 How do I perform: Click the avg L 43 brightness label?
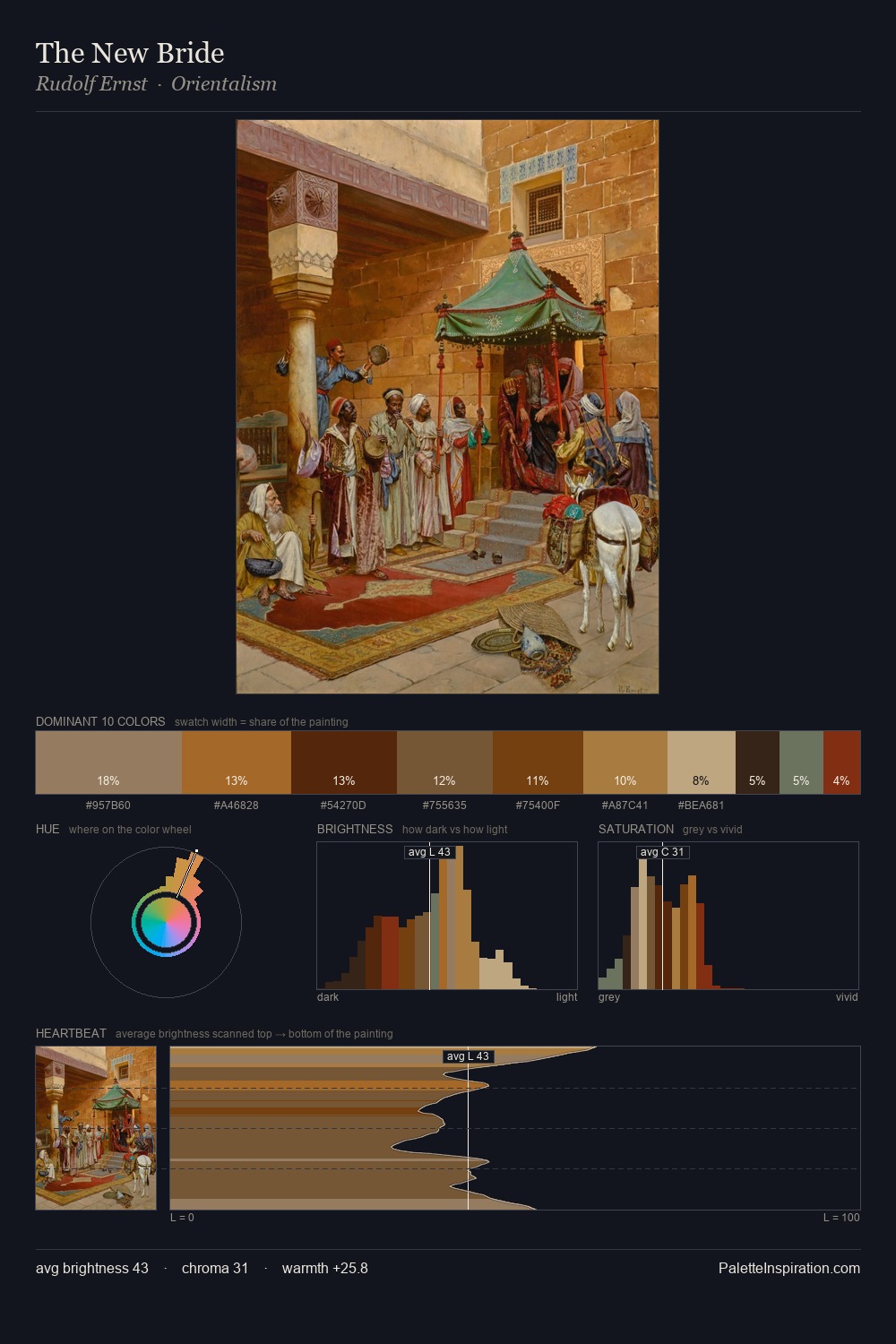(x=429, y=852)
